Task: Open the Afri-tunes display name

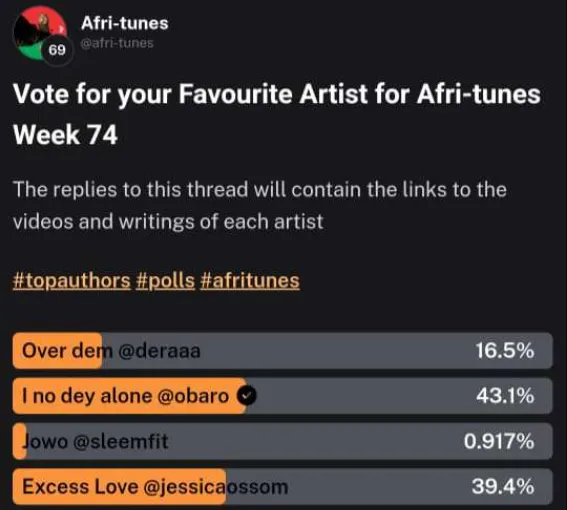Action: pos(125,24)
